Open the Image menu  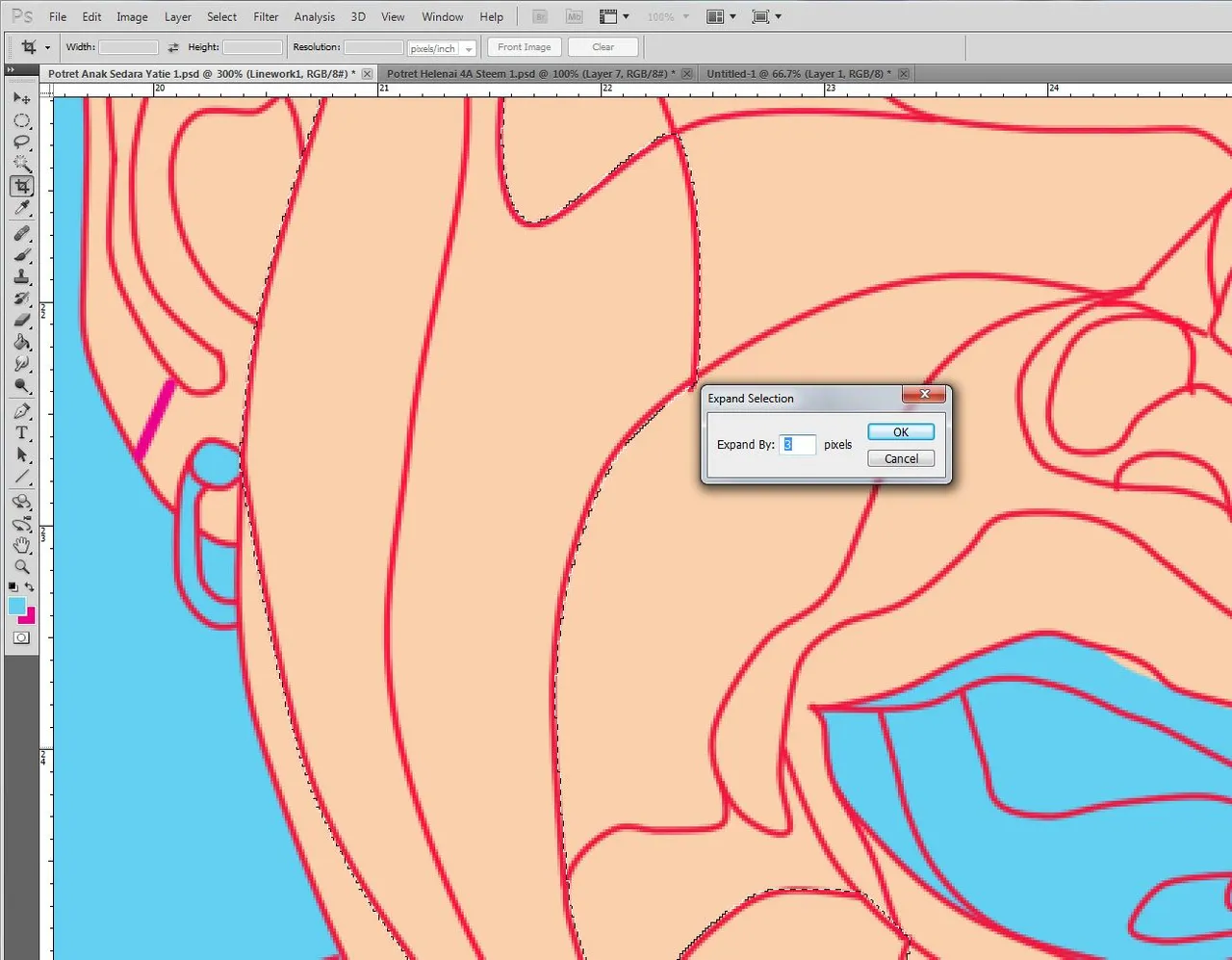tap(132, 16)
